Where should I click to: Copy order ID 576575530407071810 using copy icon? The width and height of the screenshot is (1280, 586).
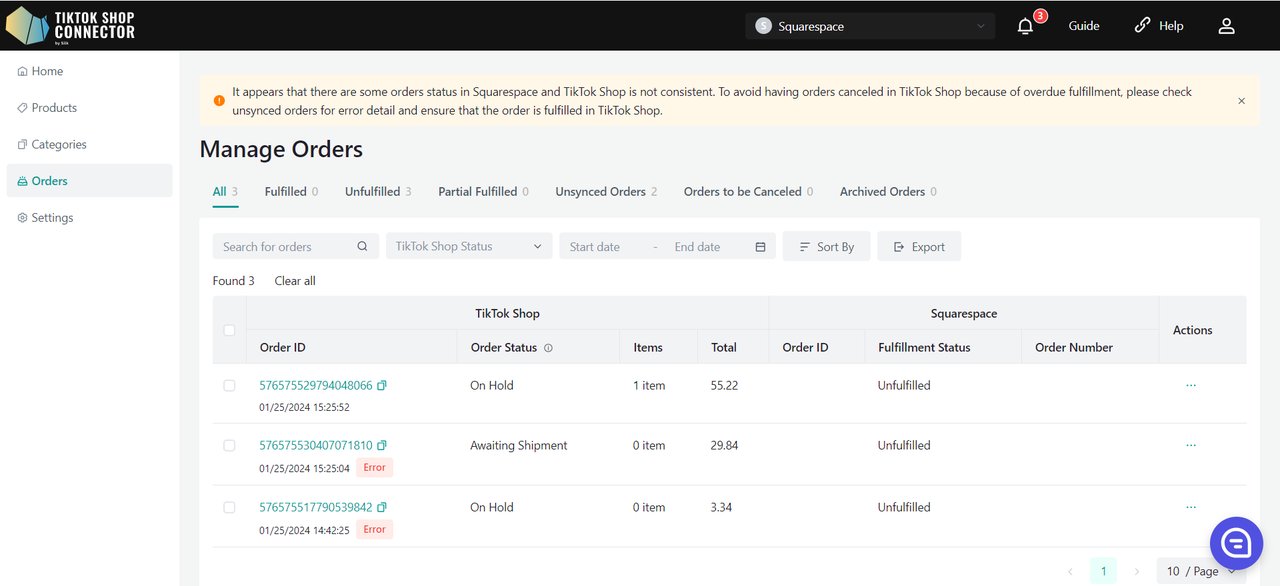coord(382,445)
